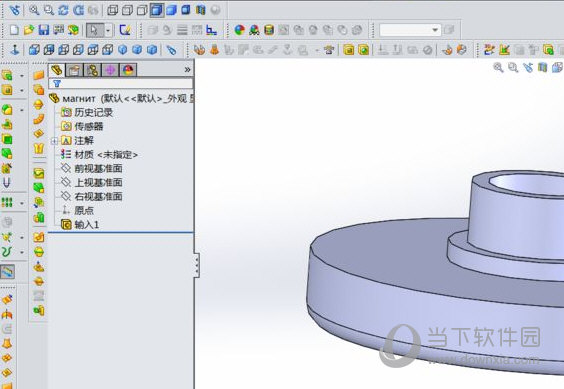Toggle heads-up Section View icon
The height and width of the screenshot is (389, 564).
[542, 67]
